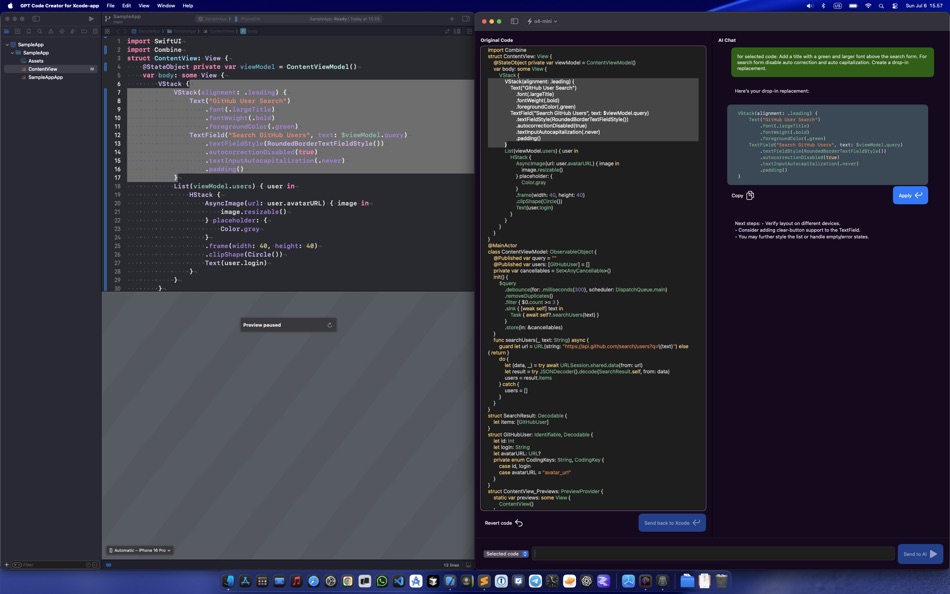Toggle sidebar in GPT Code Creator window
Image resolution: width=950 pixels, height=594 pixels.
514,21
